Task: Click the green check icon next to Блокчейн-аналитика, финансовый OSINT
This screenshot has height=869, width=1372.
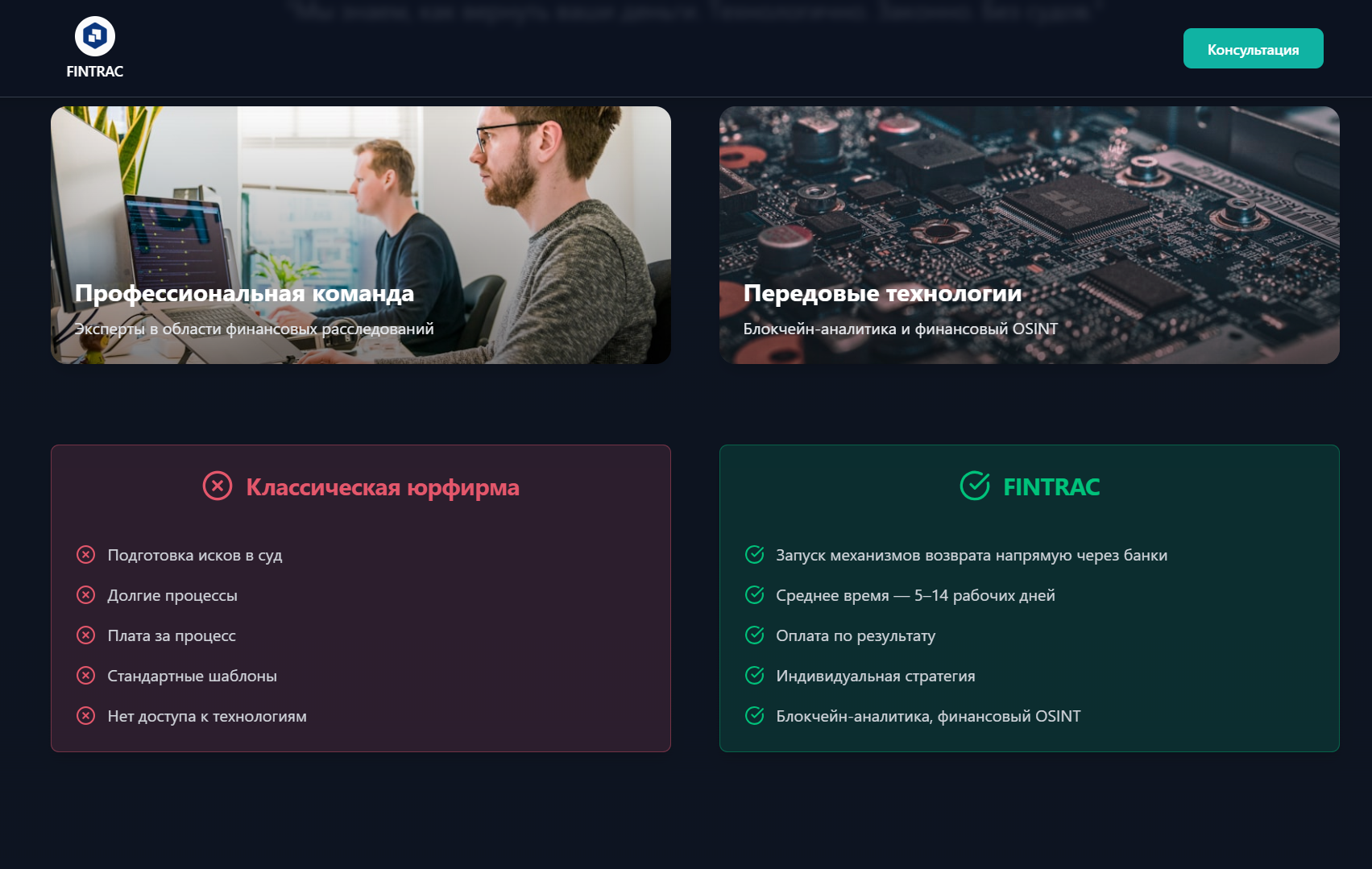Action: click(754, 715)
